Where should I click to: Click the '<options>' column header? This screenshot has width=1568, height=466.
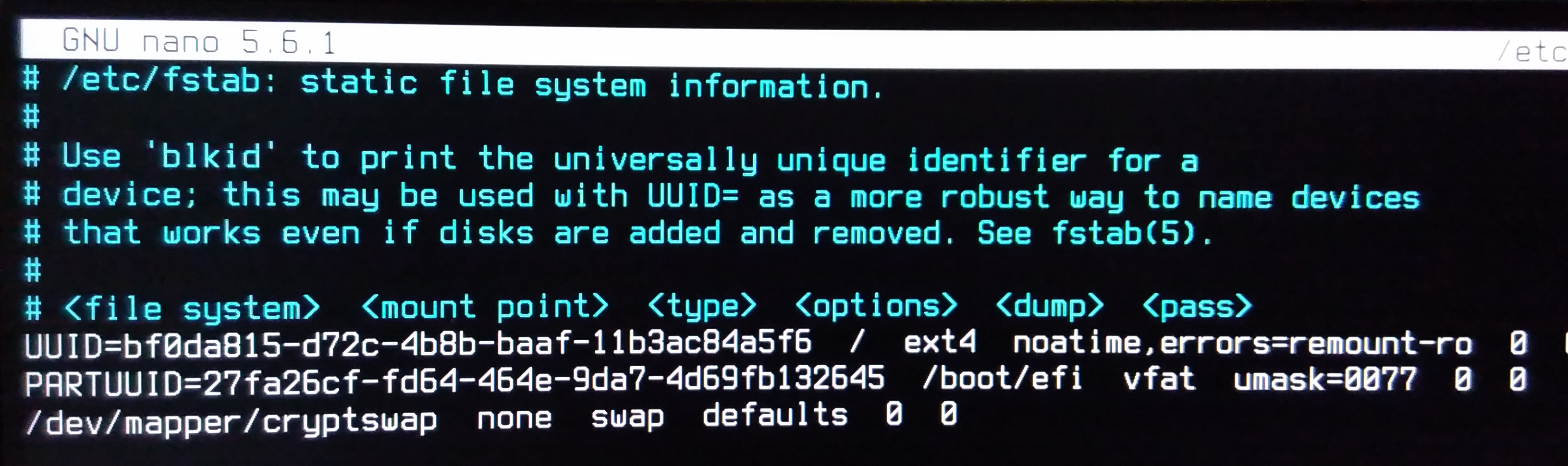click(x=877, y=305)
